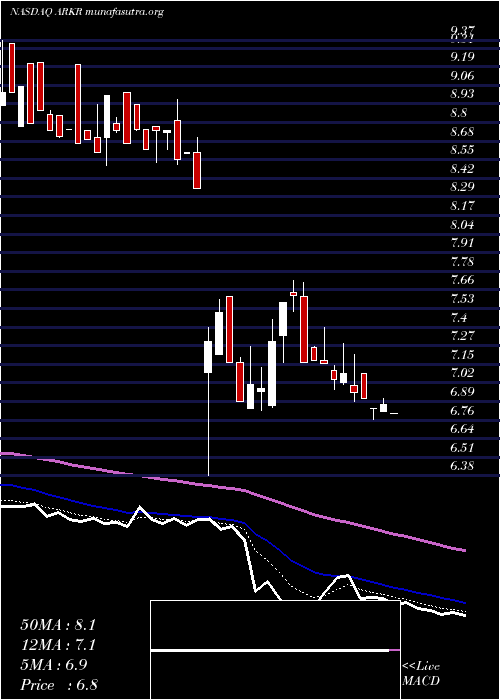Click the 7.78 price axis label
Screen dimensions: 500x700
[462, 262]
